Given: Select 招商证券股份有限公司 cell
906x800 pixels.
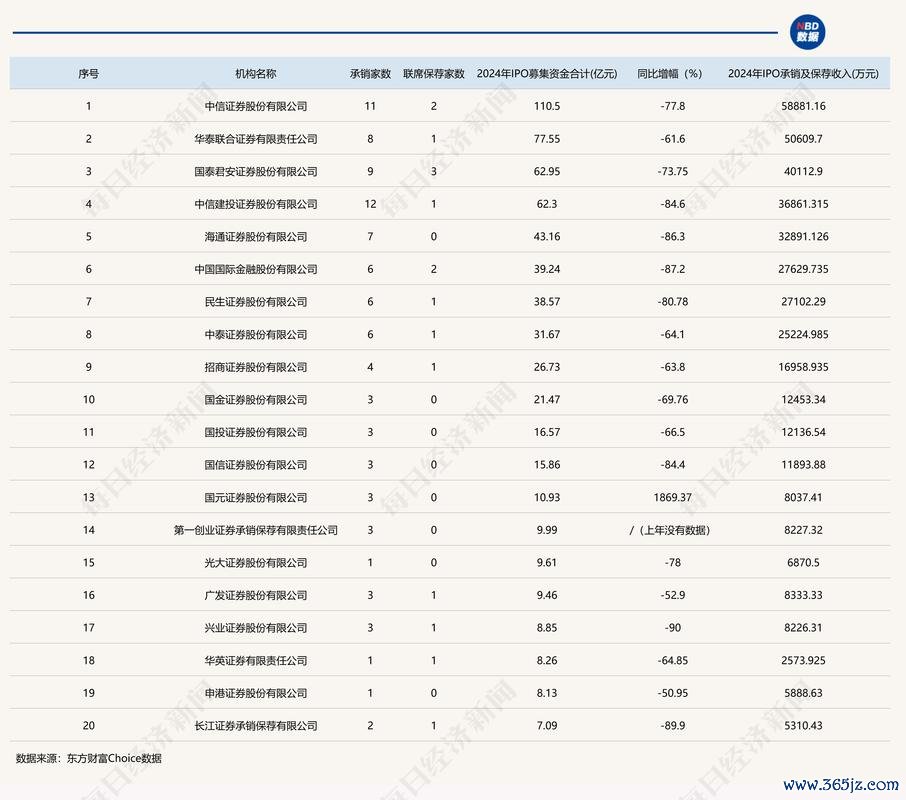Looking at the screenshot, I should coord(256,367).
